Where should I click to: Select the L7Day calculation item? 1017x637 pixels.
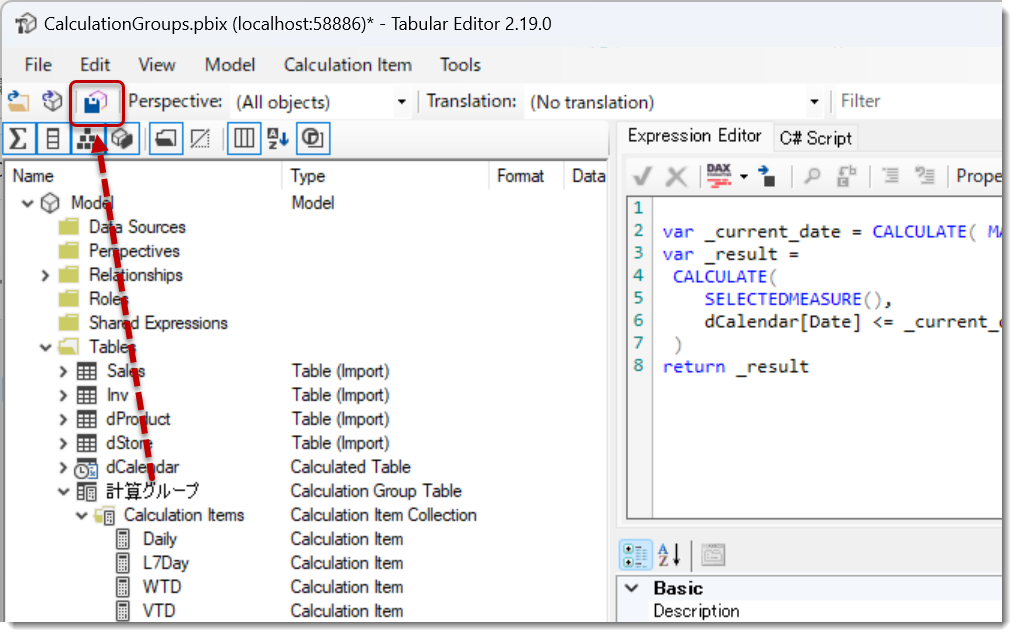click(x=166, y=563)
